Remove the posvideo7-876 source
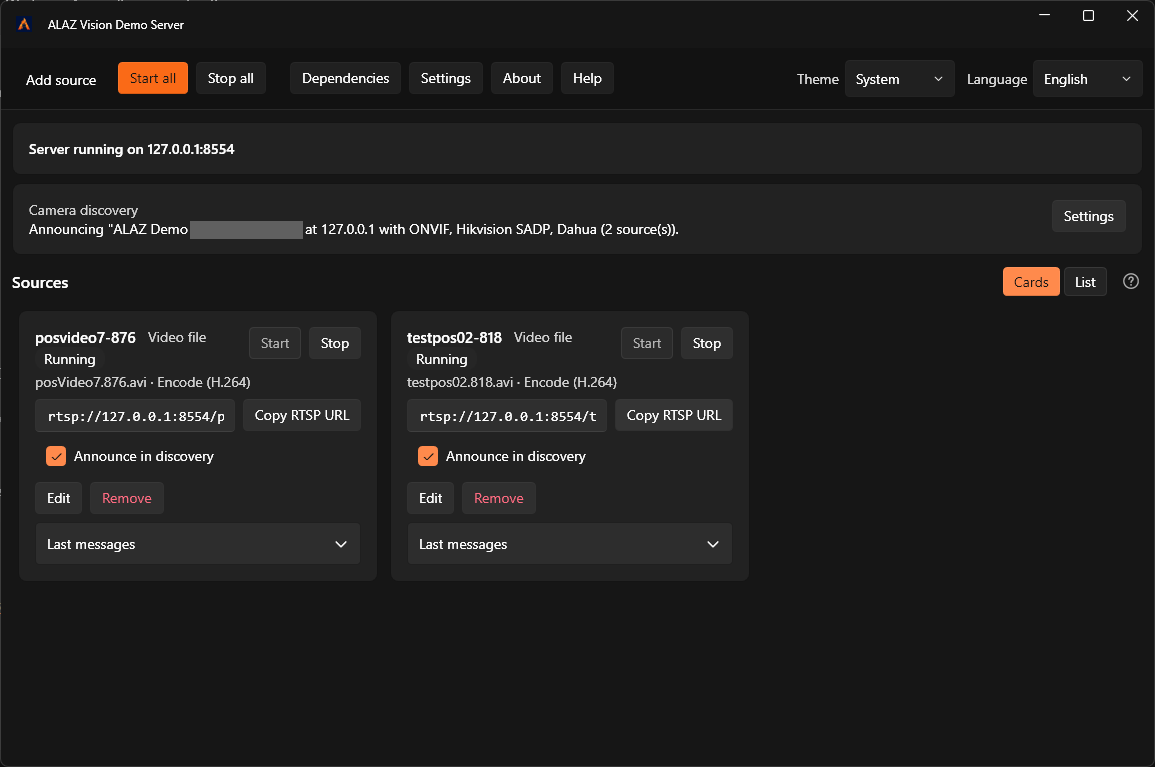 point(127,498)
